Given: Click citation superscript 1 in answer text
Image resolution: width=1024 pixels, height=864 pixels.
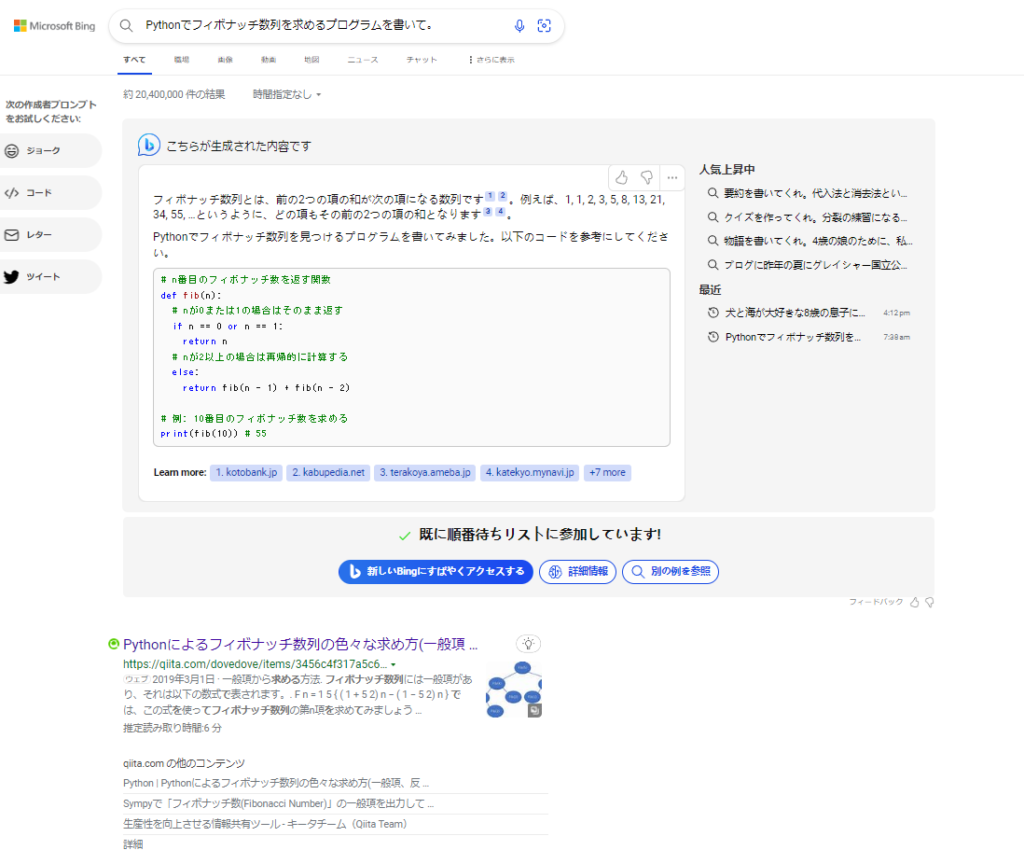Looking at the screenshot, I should tap(490, 196).
